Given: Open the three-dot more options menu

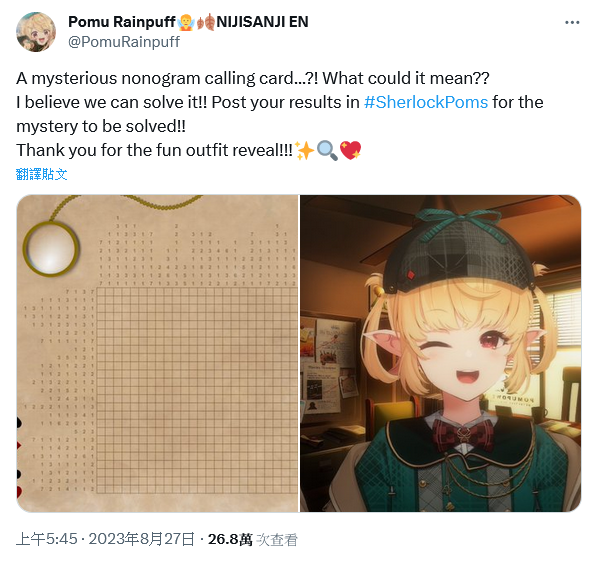Looking at the screenshot, I should click(572, 23).
